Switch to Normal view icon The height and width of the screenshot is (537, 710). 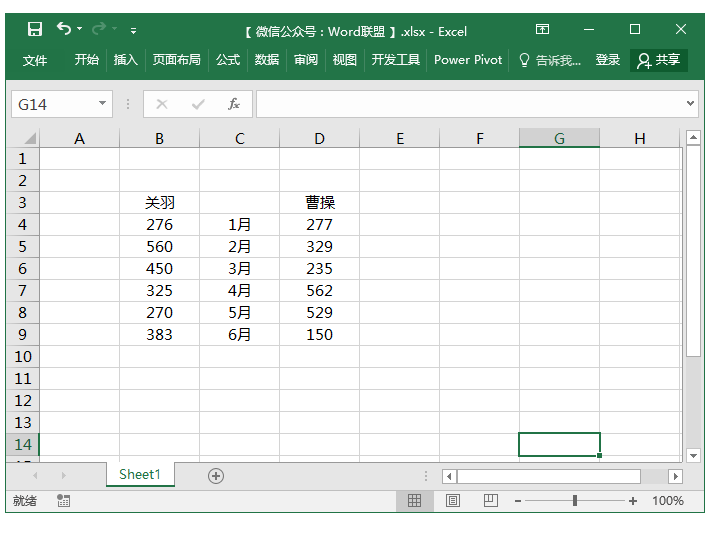coord(414,500)
